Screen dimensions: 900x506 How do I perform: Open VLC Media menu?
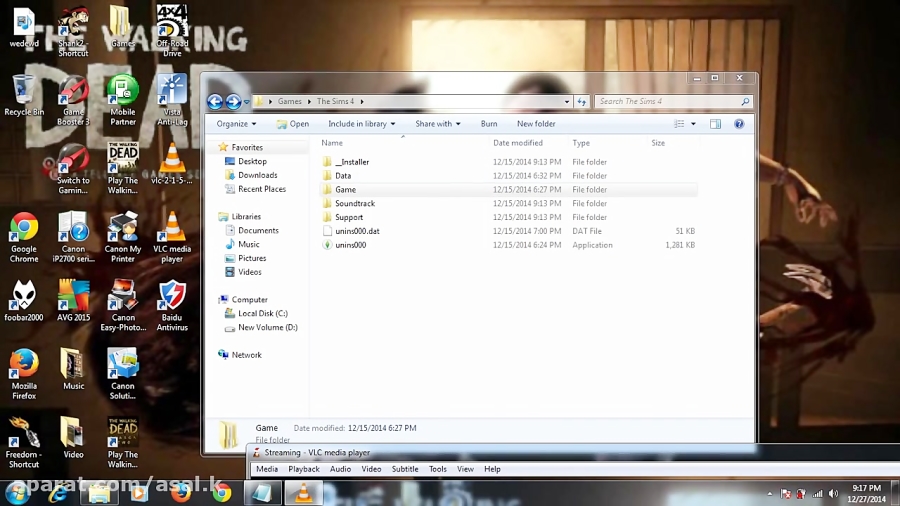click(x=267, y=469)
